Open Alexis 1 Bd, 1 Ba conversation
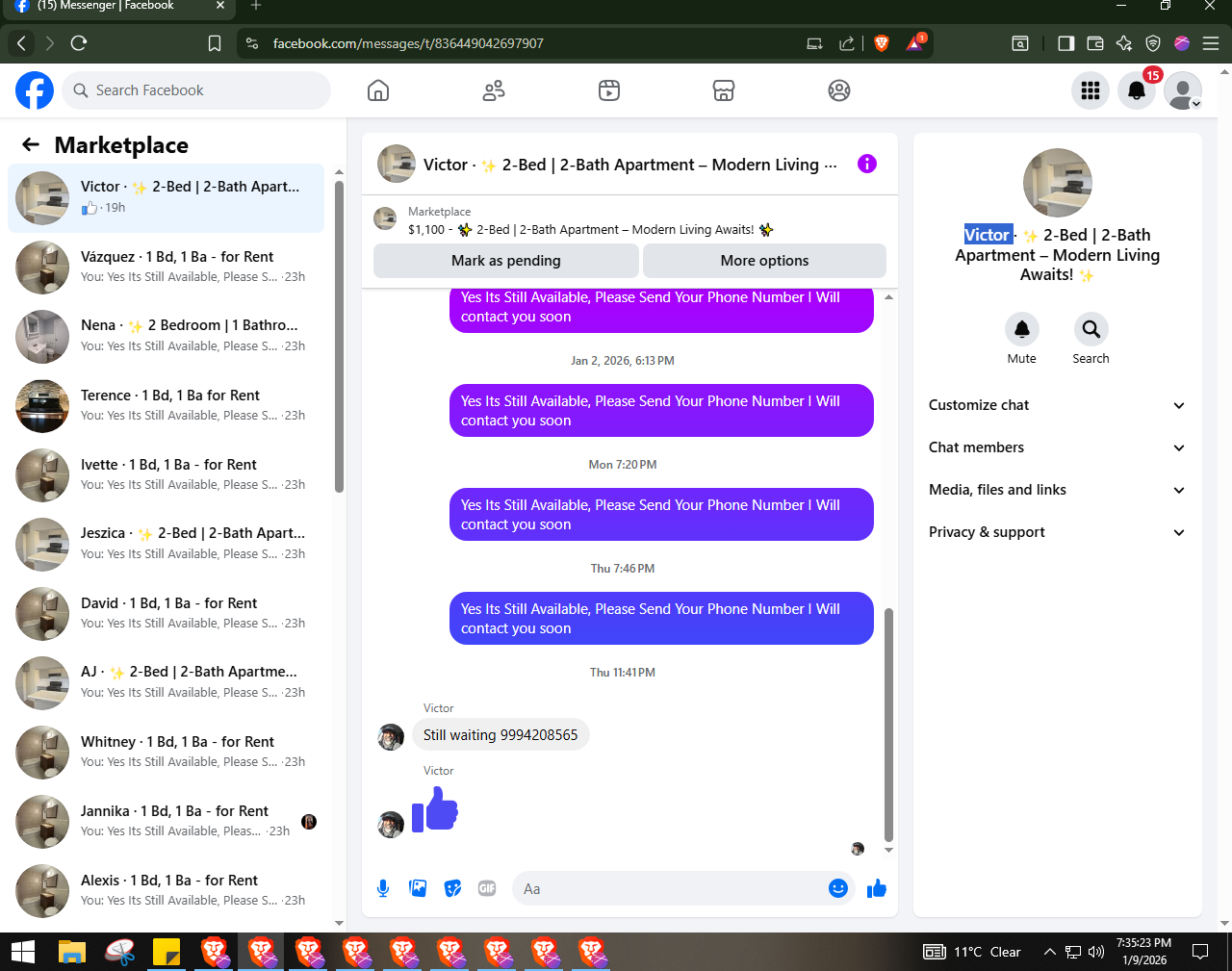The width and height of the screenshot is (1232, 971). point(167,890)
